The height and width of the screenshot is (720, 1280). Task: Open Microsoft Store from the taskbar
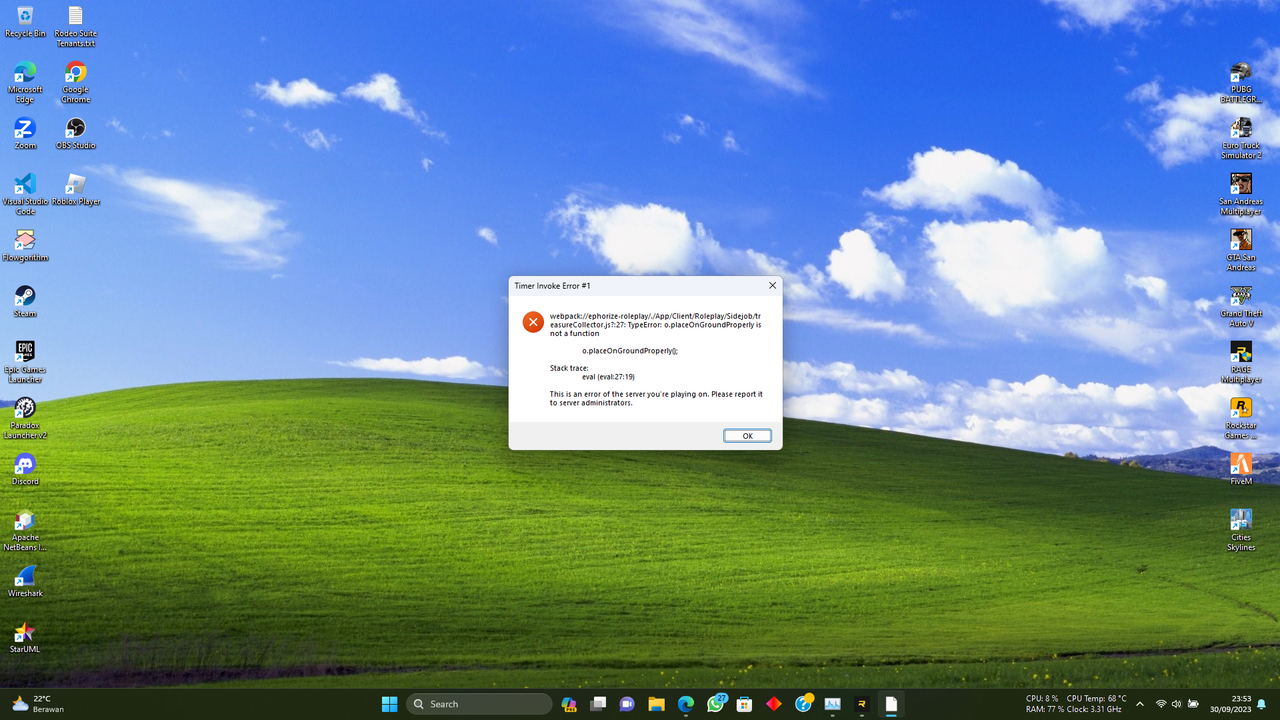tap(744, 704)
